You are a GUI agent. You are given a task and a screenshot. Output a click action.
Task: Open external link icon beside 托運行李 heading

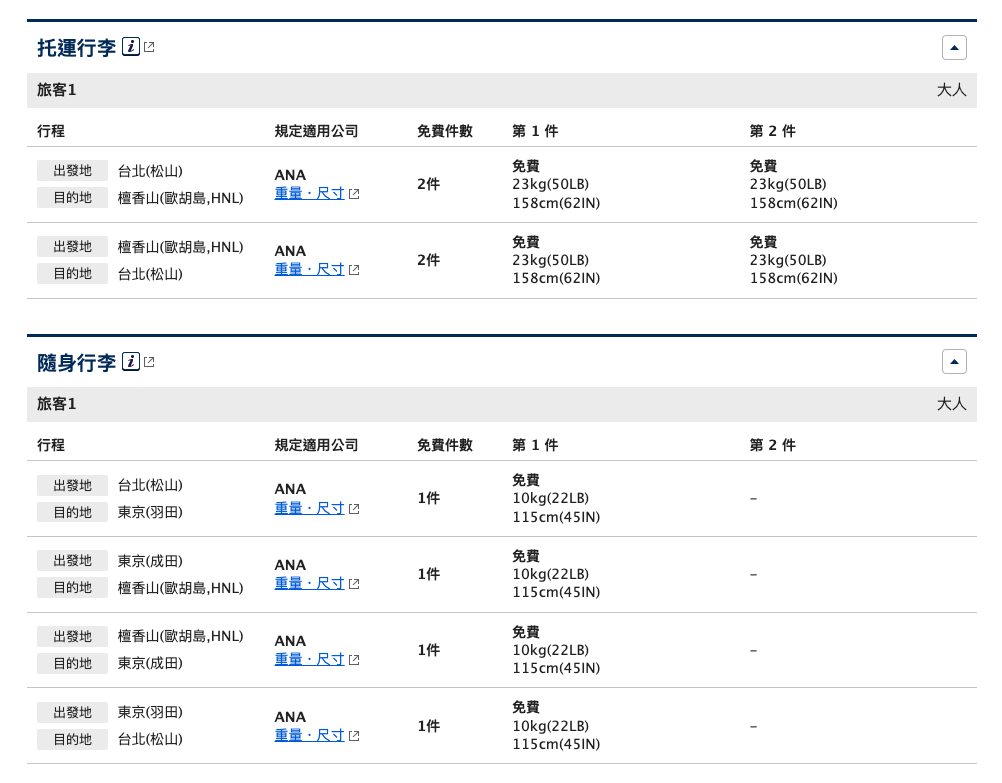point(150,47)
